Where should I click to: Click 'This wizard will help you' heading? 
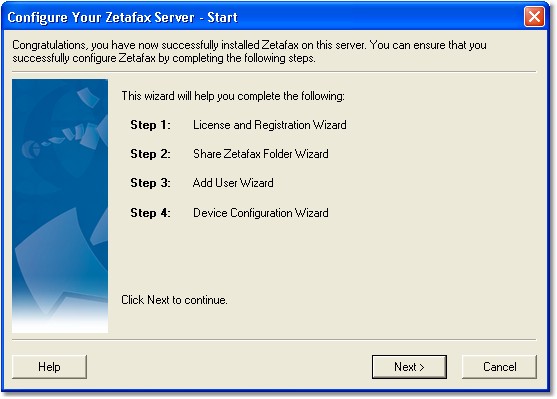(x=233, y=96)
